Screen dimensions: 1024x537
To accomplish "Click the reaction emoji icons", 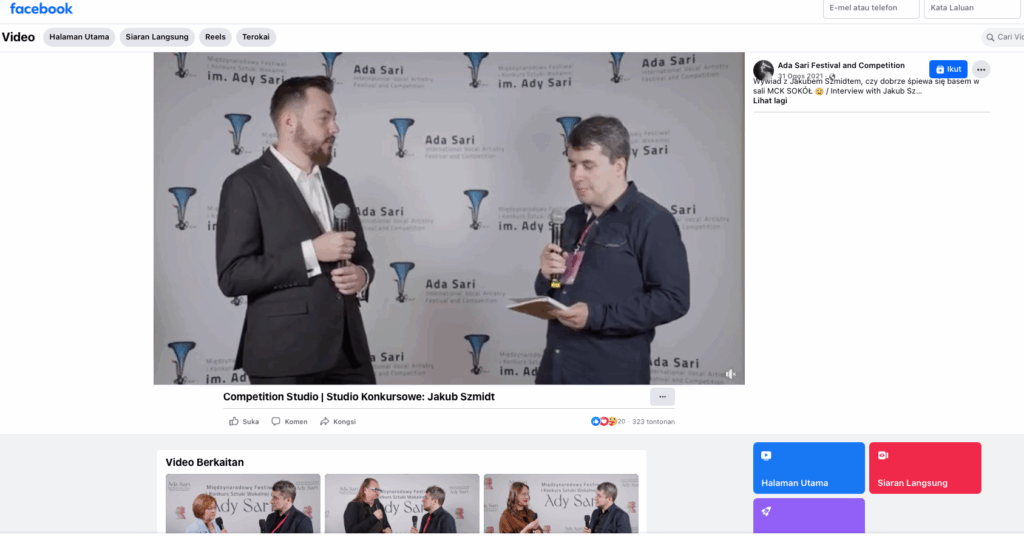I will pyautogui.click(x=603, y=422).
